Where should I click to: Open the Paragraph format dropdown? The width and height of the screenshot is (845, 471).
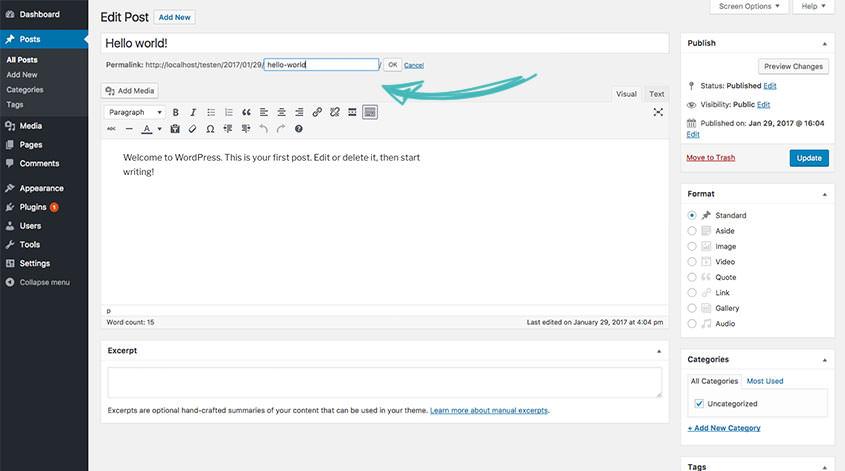135,112
